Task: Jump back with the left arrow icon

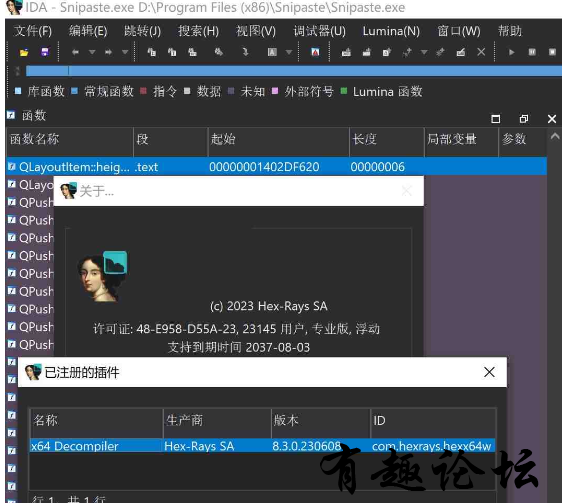Action: click(75, 52)
